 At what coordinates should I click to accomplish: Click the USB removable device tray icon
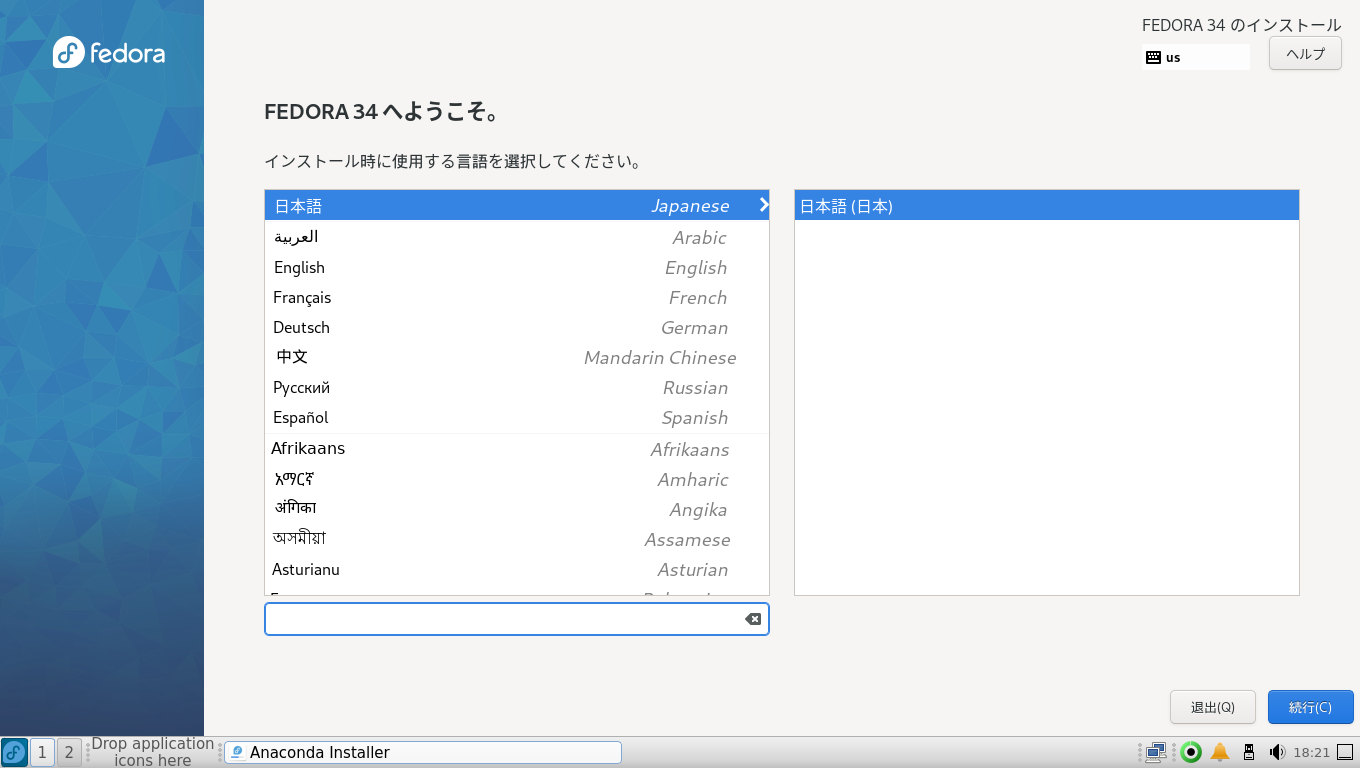point(1248,752)
